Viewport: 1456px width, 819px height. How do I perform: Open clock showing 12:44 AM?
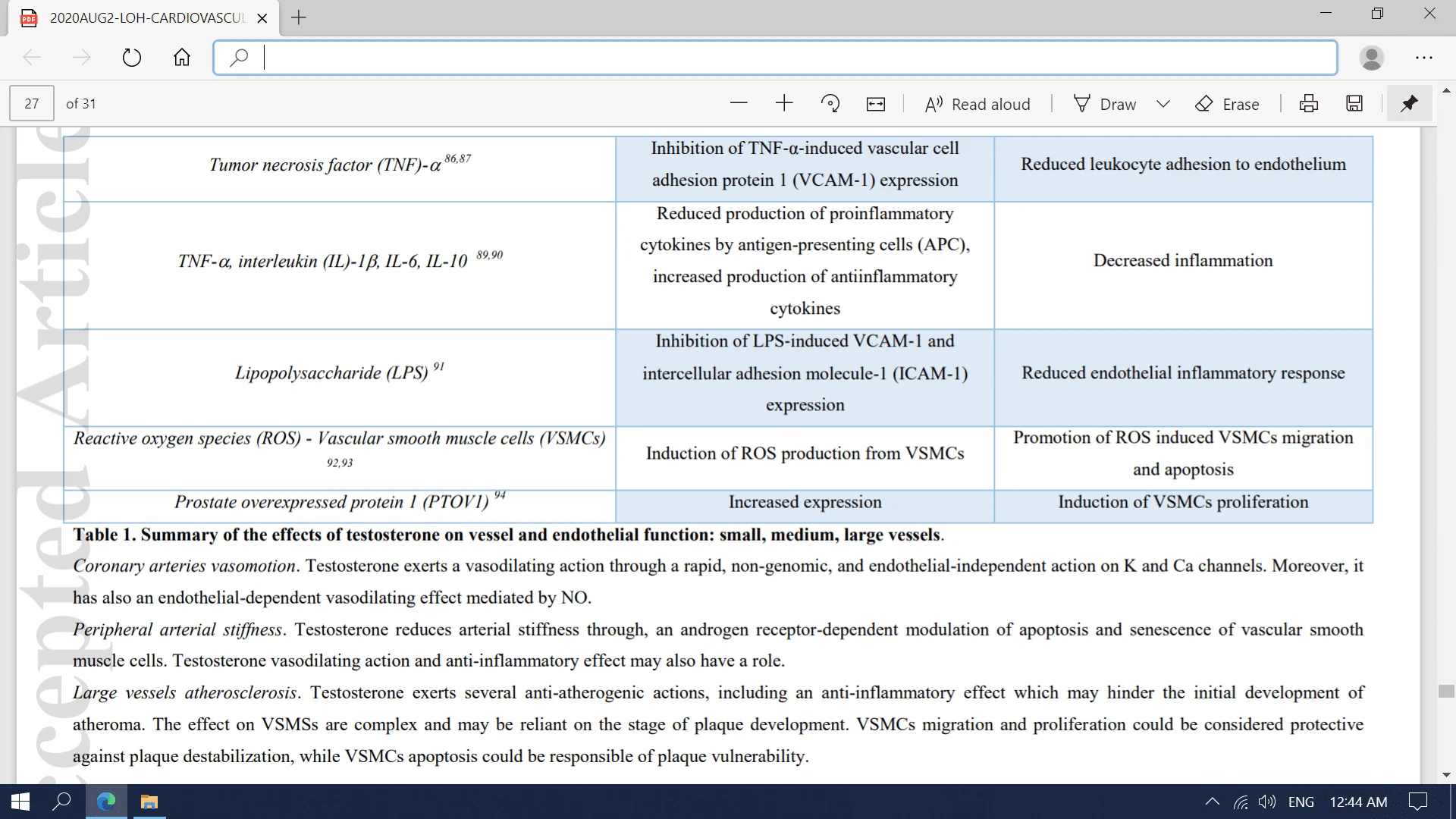click(x=1358, y=802)
